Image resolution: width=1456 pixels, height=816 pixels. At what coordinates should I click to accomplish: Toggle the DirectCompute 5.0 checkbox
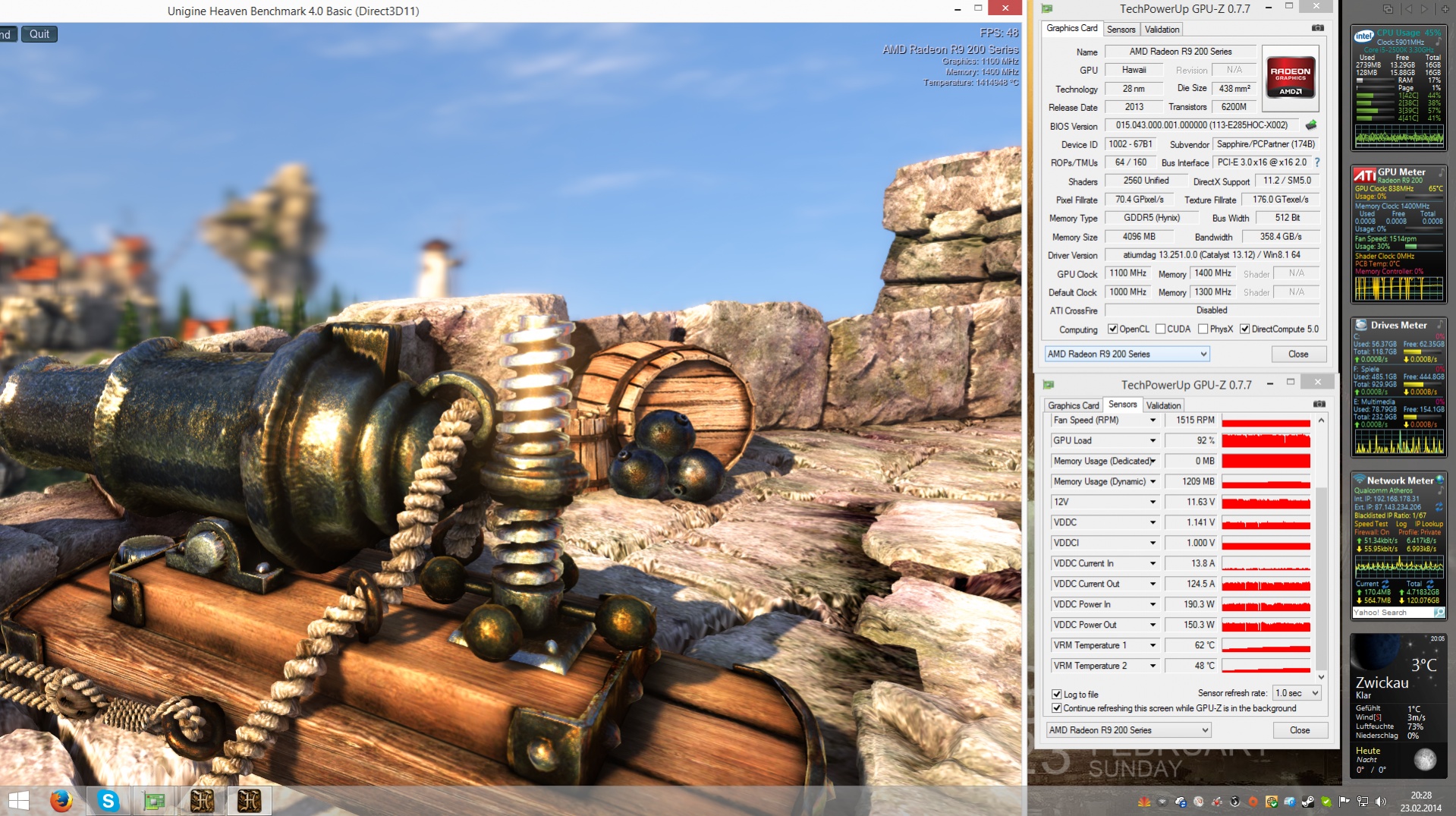(x=1244, y=329)
